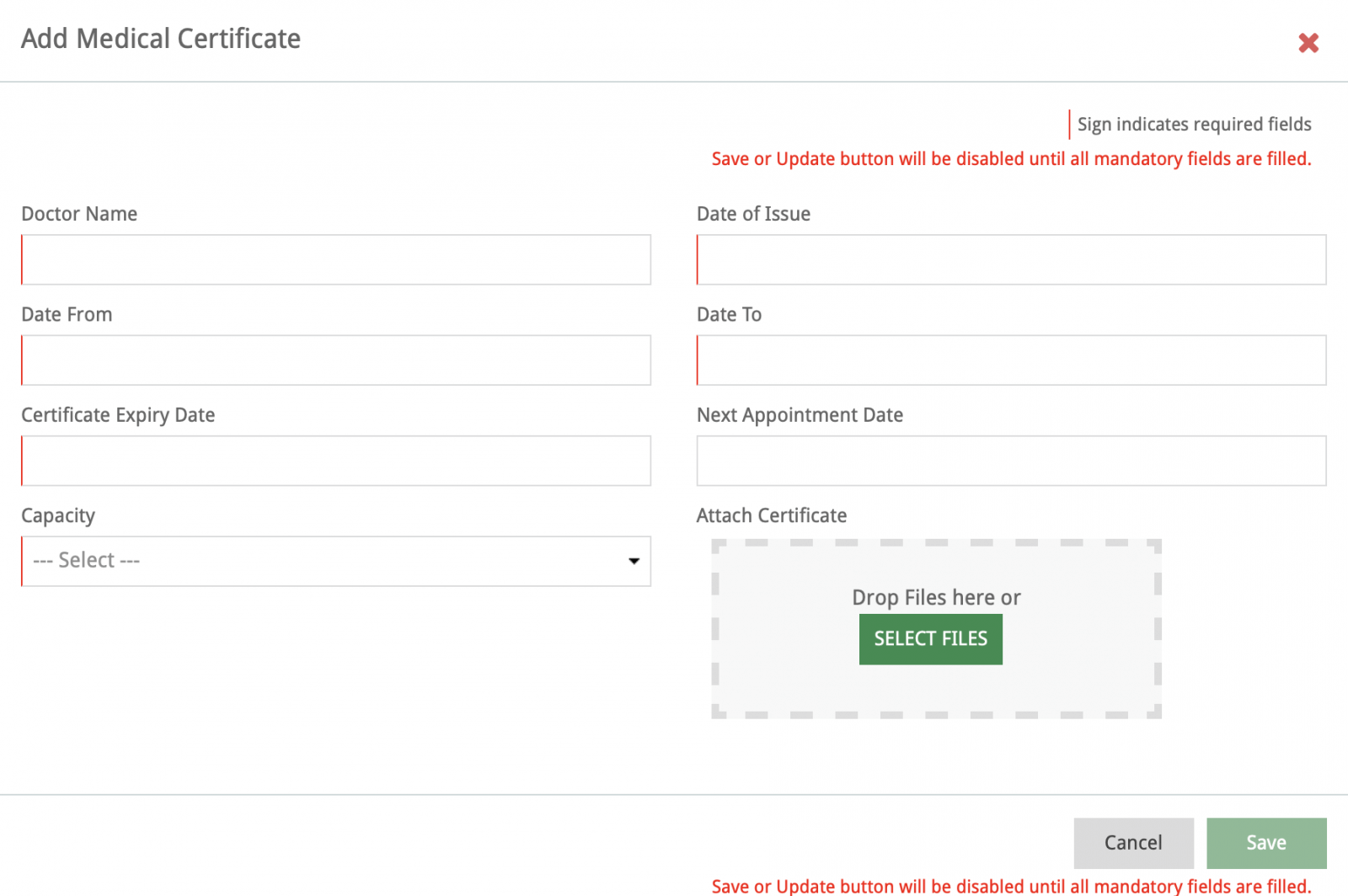Click the Save button

point(1265,843)
